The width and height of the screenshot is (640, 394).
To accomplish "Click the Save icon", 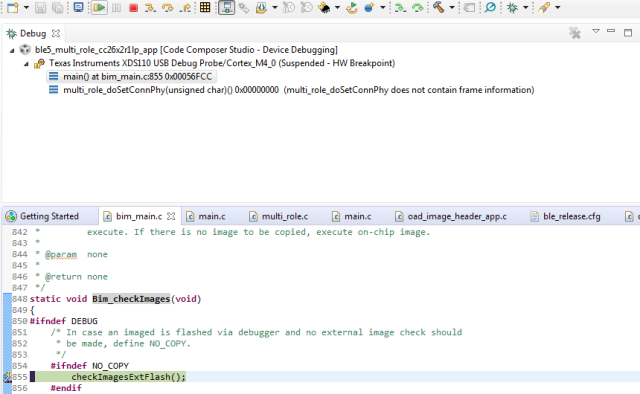I will 40,7.
